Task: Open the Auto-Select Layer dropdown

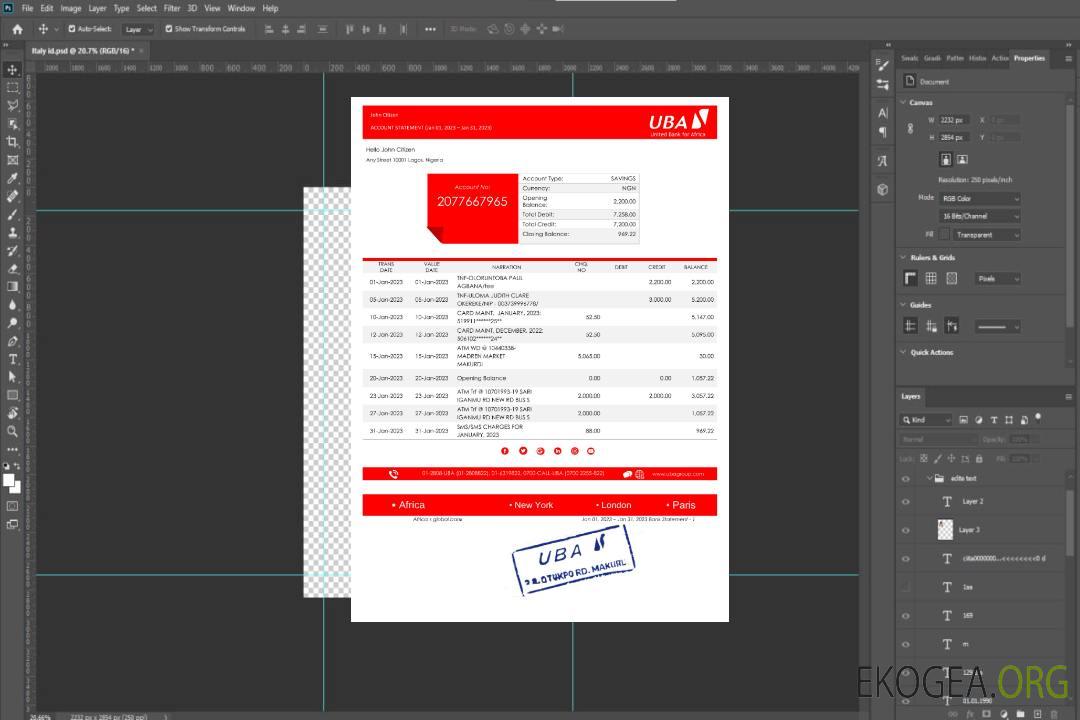Action: pos(138,29)
